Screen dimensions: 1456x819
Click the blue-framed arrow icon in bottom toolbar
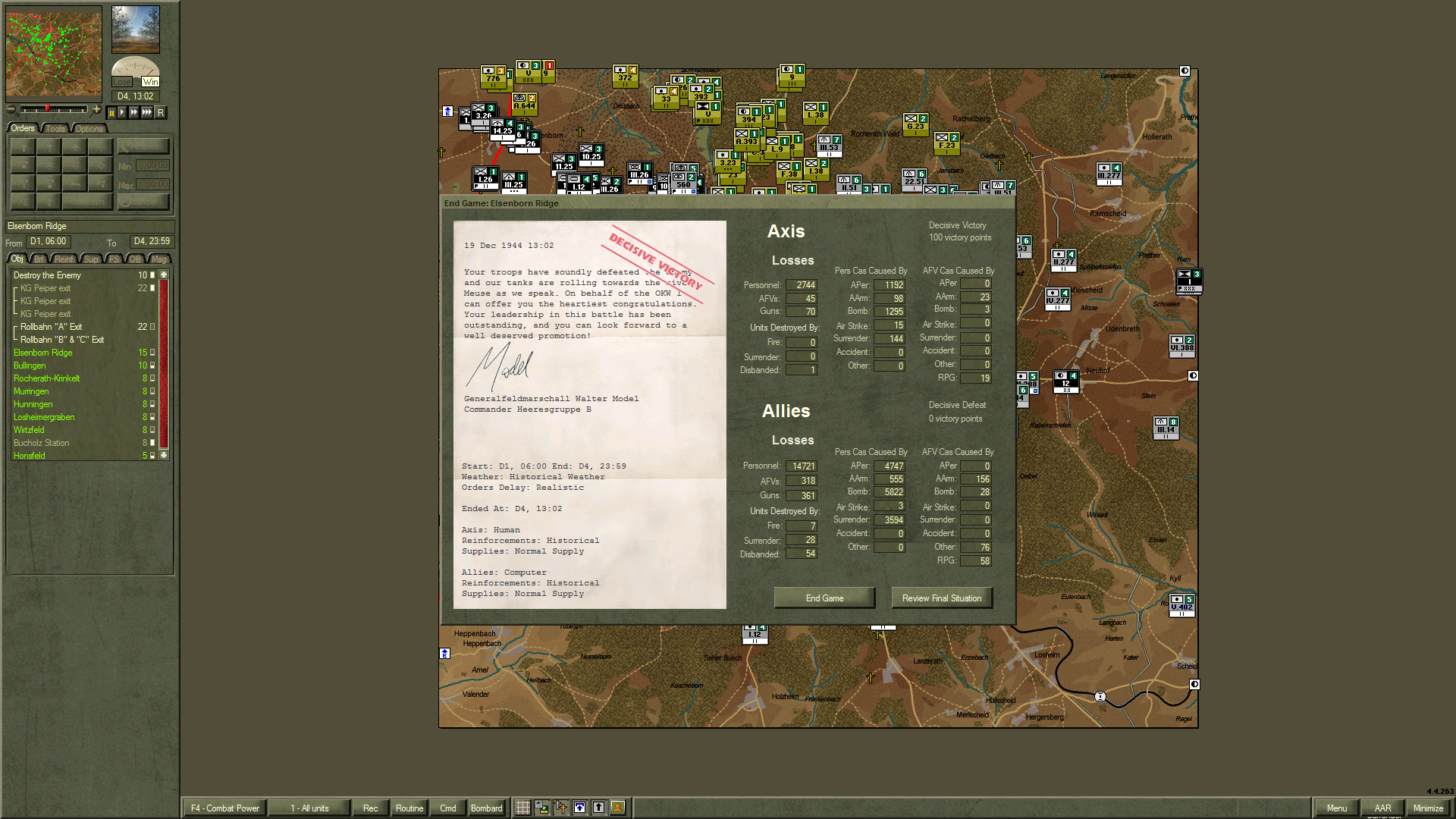[x=580, y=808]
